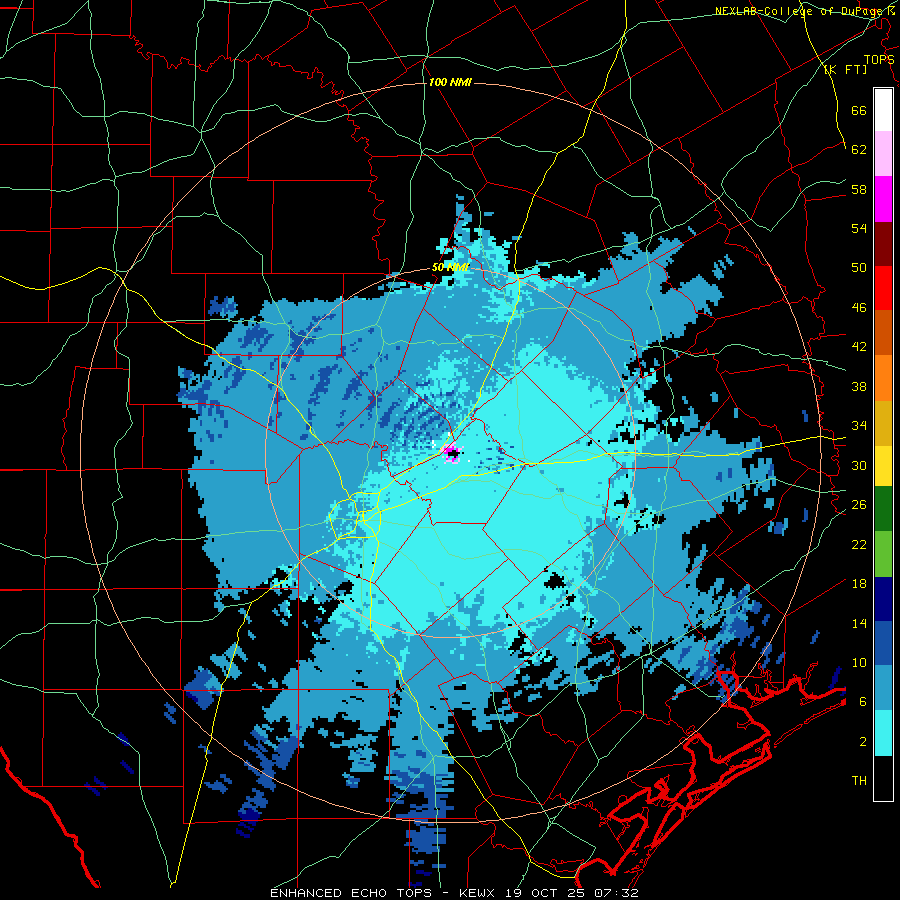Click the '50 NMI' range ring label
Image resolution: width=900 pixels, height=900 pixels.
click(x=450, y=267)
